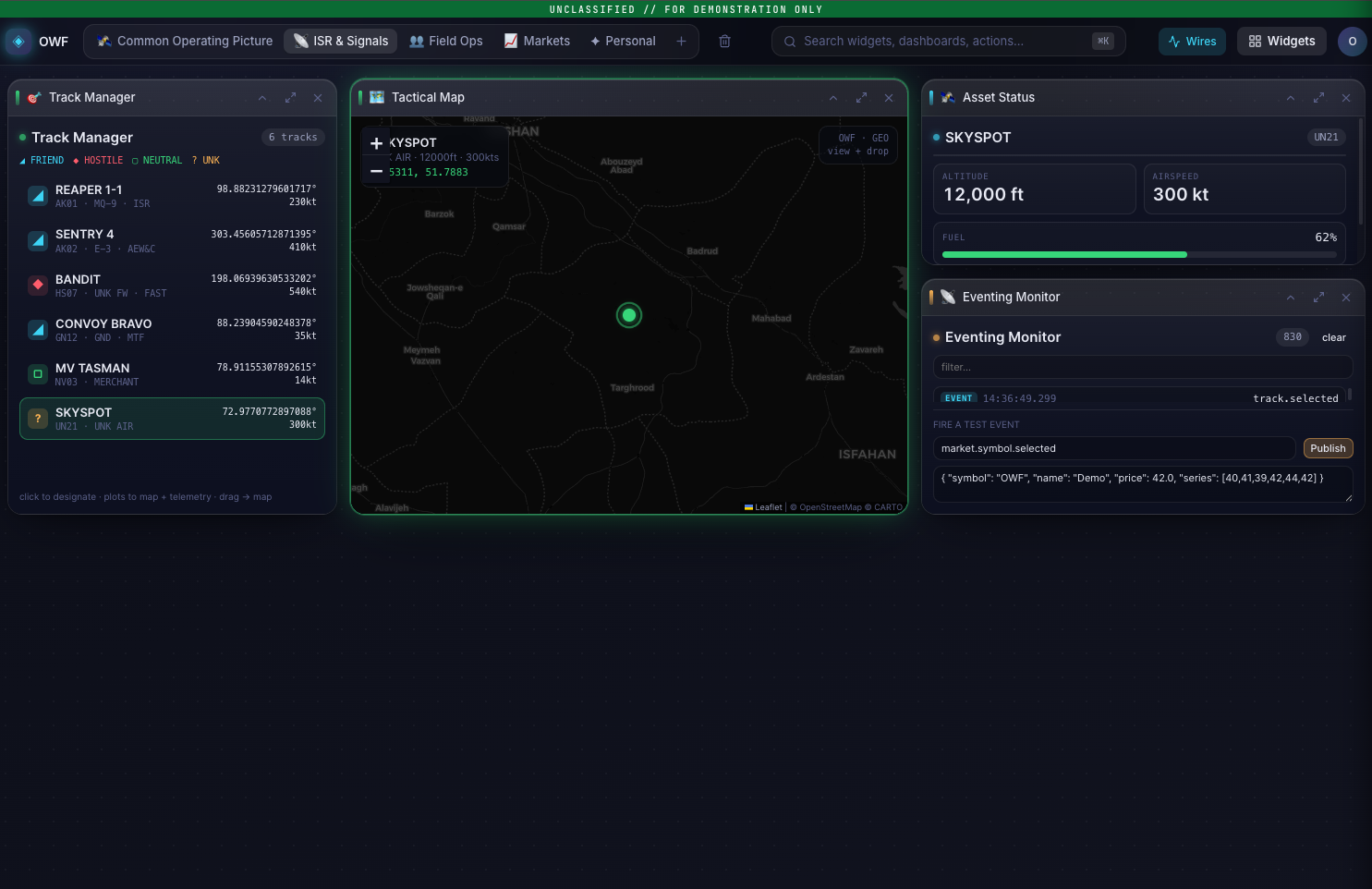The height and width of the screenshot is (889, 1372).
Task: Open the Wires panel
Action: point(1192,42)
